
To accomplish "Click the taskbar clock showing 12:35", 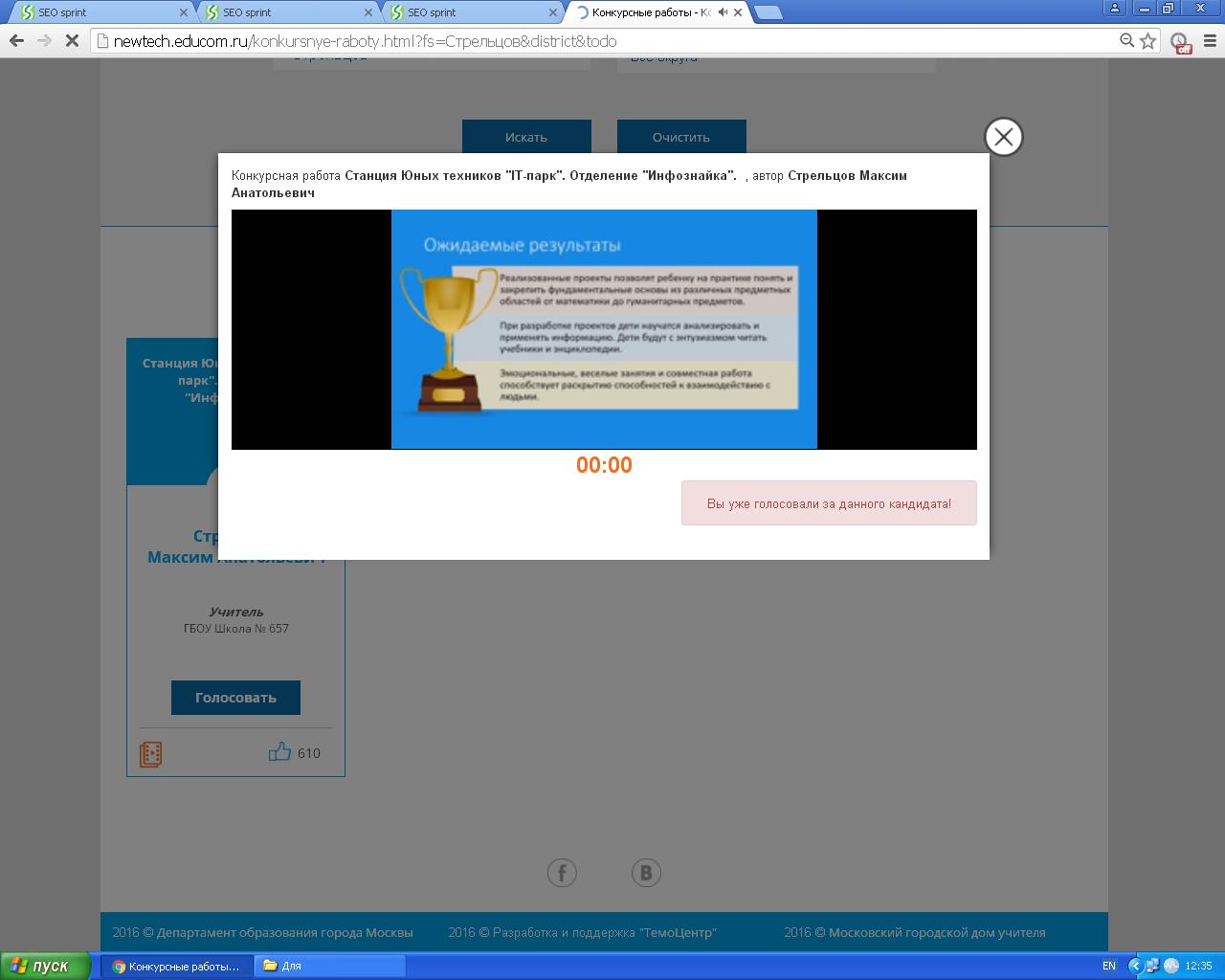I will pos(1198,966).
